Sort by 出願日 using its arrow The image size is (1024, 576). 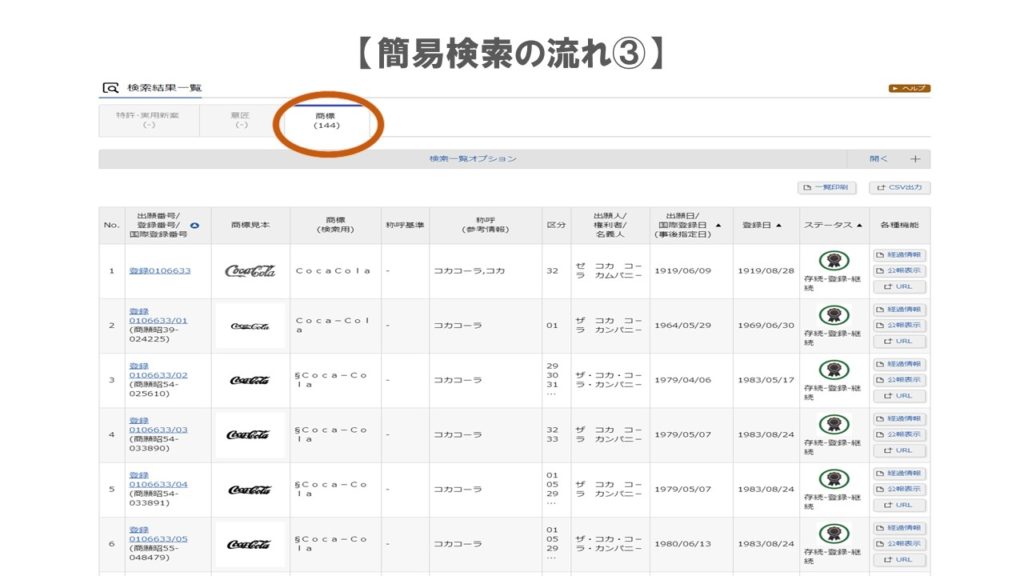[718, 225]
